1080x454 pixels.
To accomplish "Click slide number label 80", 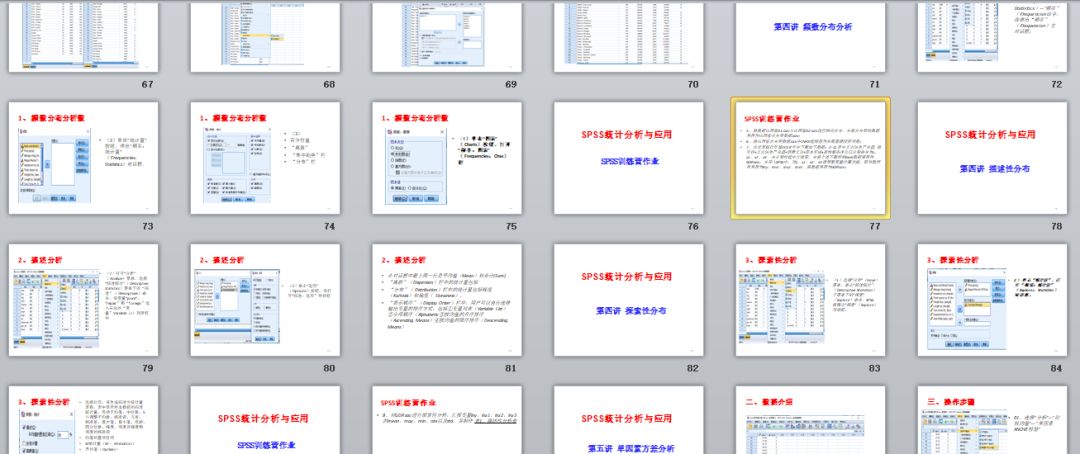I will [x=329, y=369].
